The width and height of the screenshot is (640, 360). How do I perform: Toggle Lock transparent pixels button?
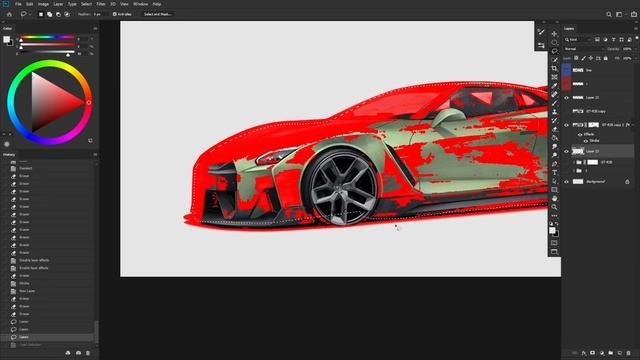(576, 58)
